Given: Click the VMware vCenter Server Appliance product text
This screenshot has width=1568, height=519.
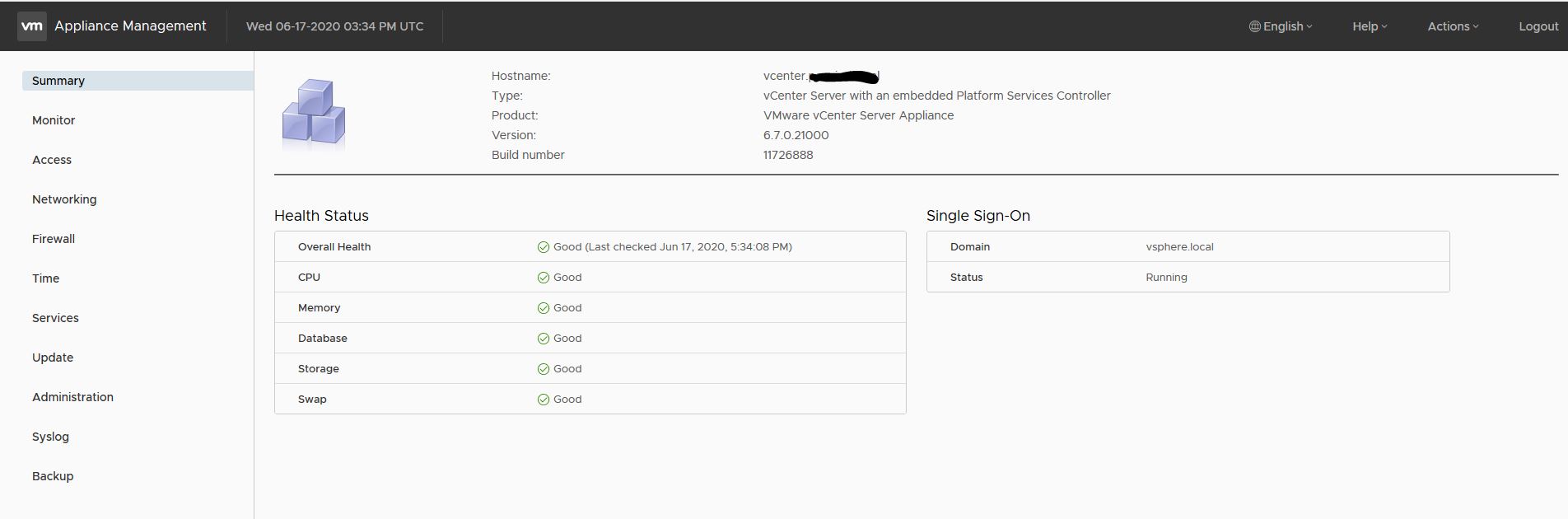Looking at the screenshot, I should point(859,115).
